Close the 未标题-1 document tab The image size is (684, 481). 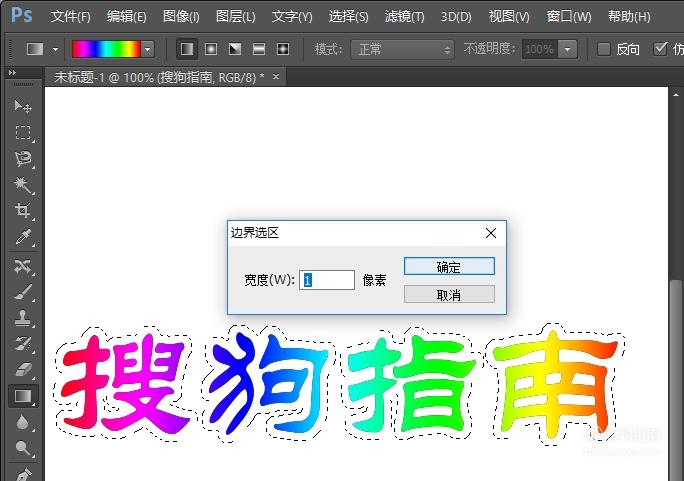click(276, 77)
